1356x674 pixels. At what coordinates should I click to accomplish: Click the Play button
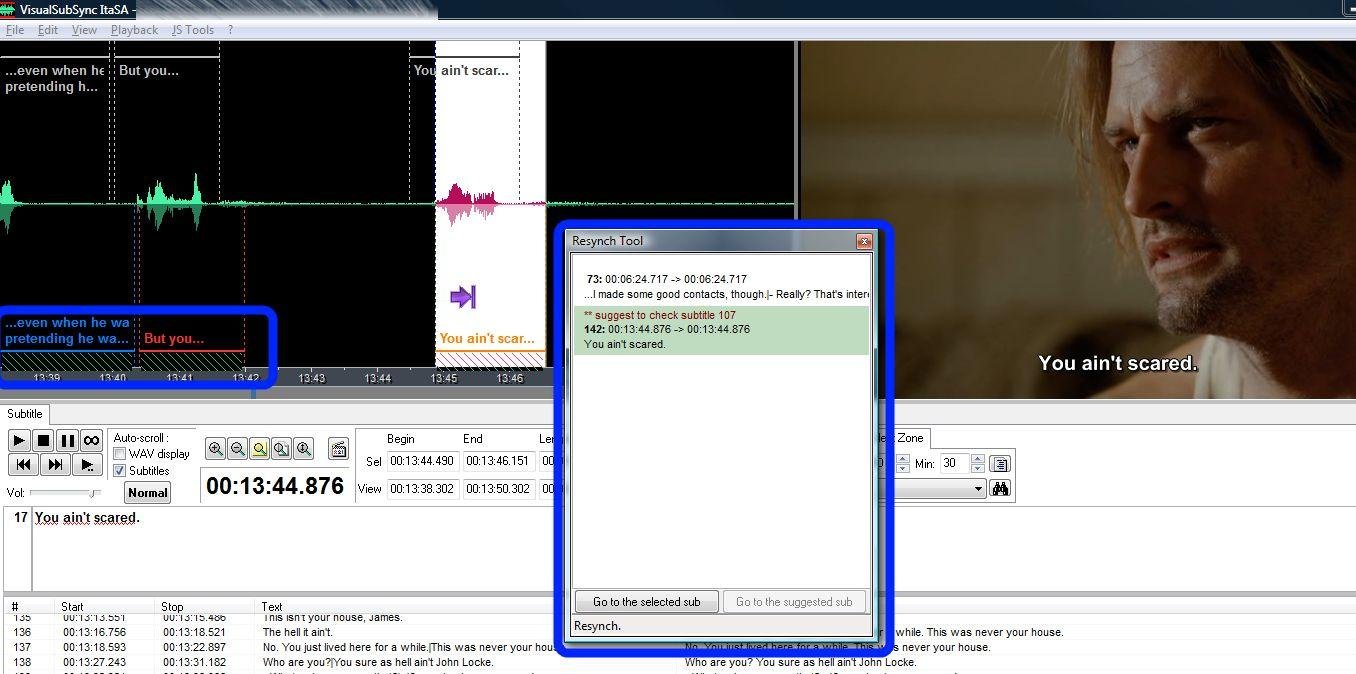pos(19,441)
